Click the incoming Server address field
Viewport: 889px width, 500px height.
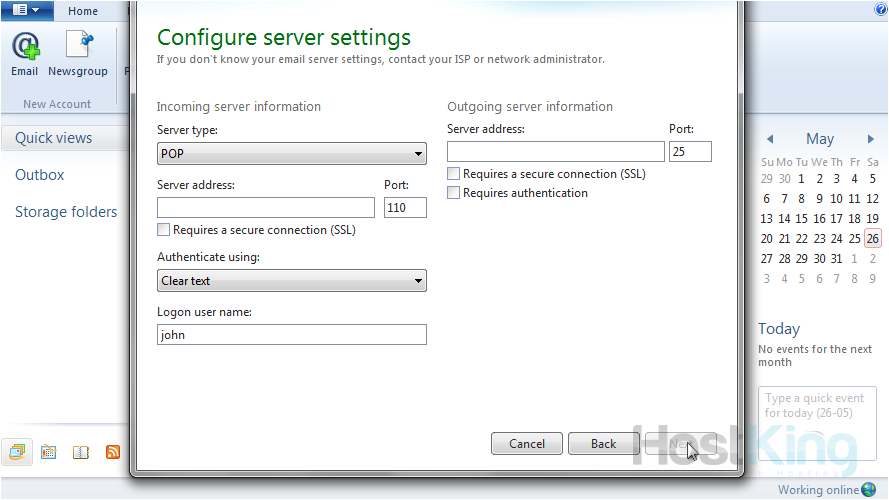click(x=266, y=207)
